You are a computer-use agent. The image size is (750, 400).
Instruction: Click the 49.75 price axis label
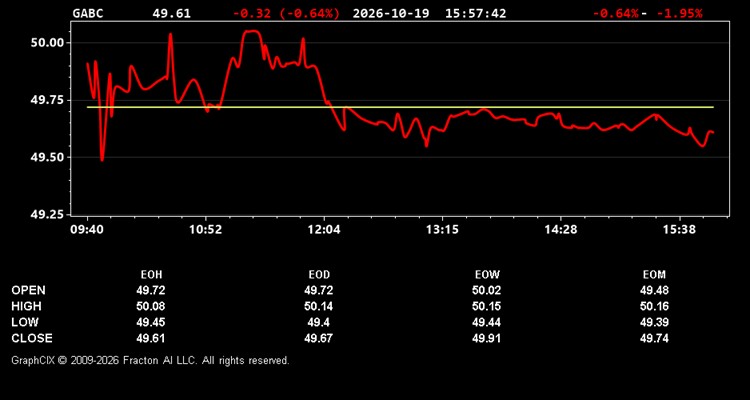point(47,100)
